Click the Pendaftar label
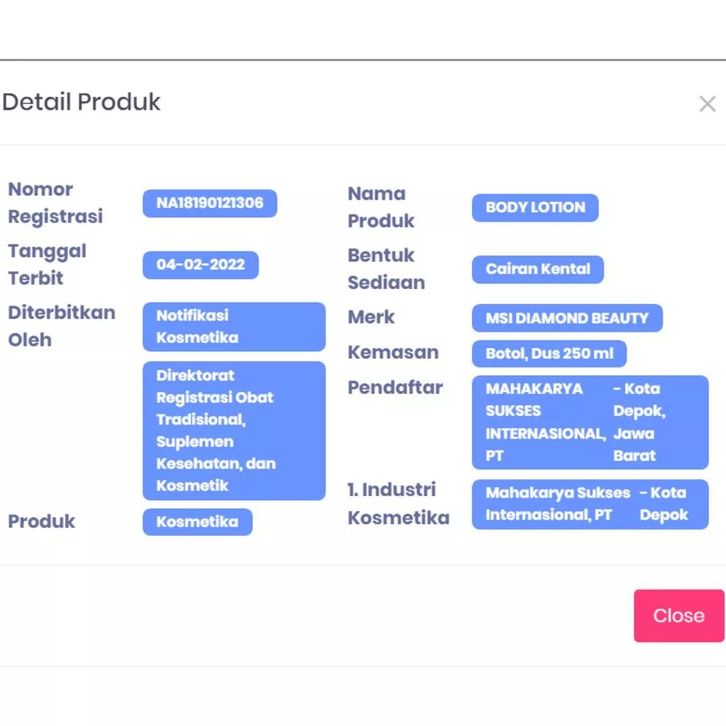Screen dimensions: 726x726 (x=394, y=387)
